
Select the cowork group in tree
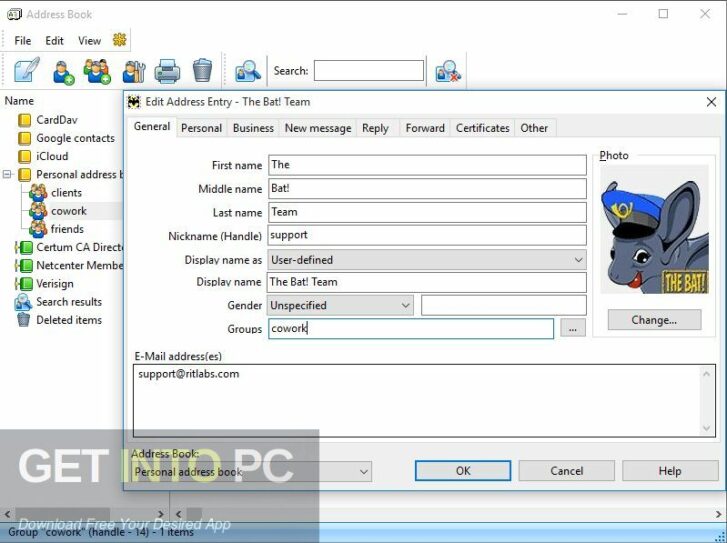69,211
